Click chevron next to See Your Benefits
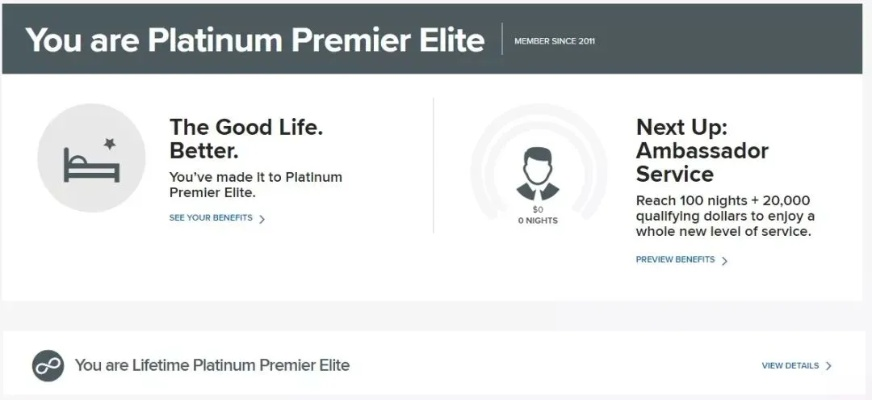 [262, 219]
